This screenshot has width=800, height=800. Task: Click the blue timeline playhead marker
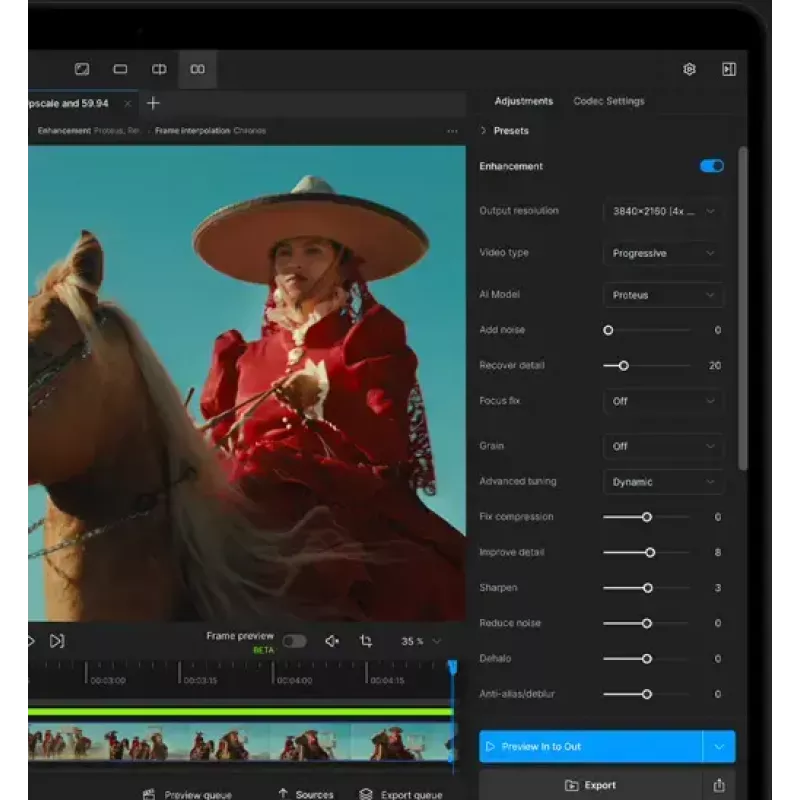pos(453,667)
